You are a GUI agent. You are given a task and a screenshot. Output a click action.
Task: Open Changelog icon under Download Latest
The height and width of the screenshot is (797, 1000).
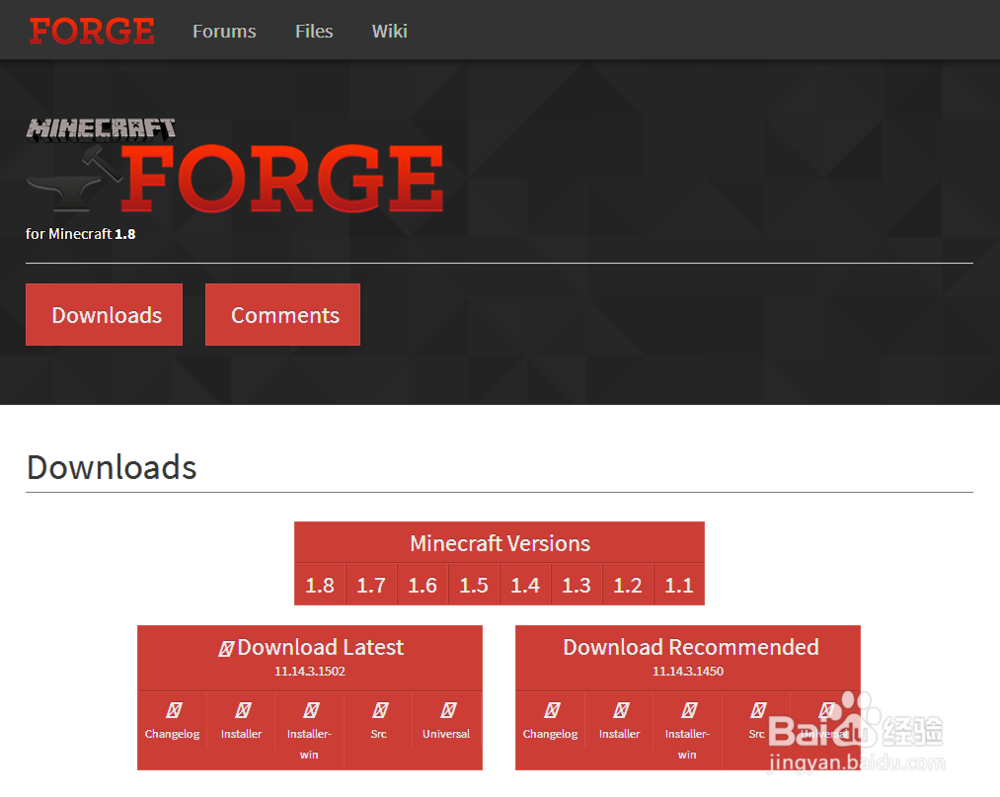point(173,710)
